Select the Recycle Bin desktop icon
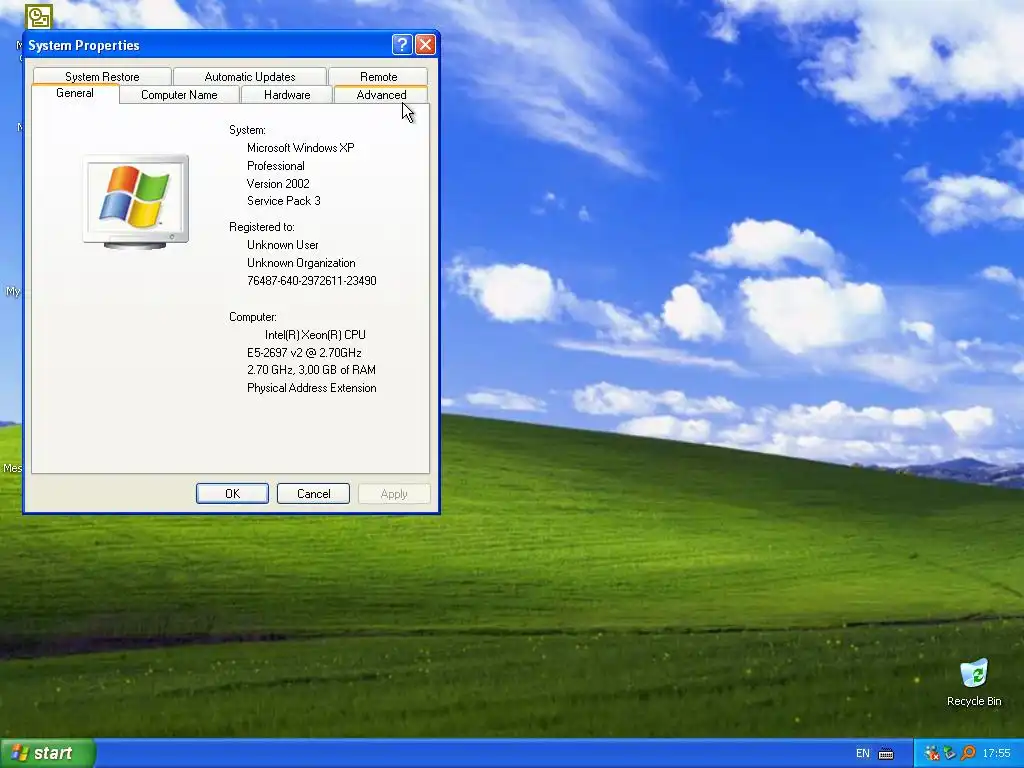 [x=974, y=683]
